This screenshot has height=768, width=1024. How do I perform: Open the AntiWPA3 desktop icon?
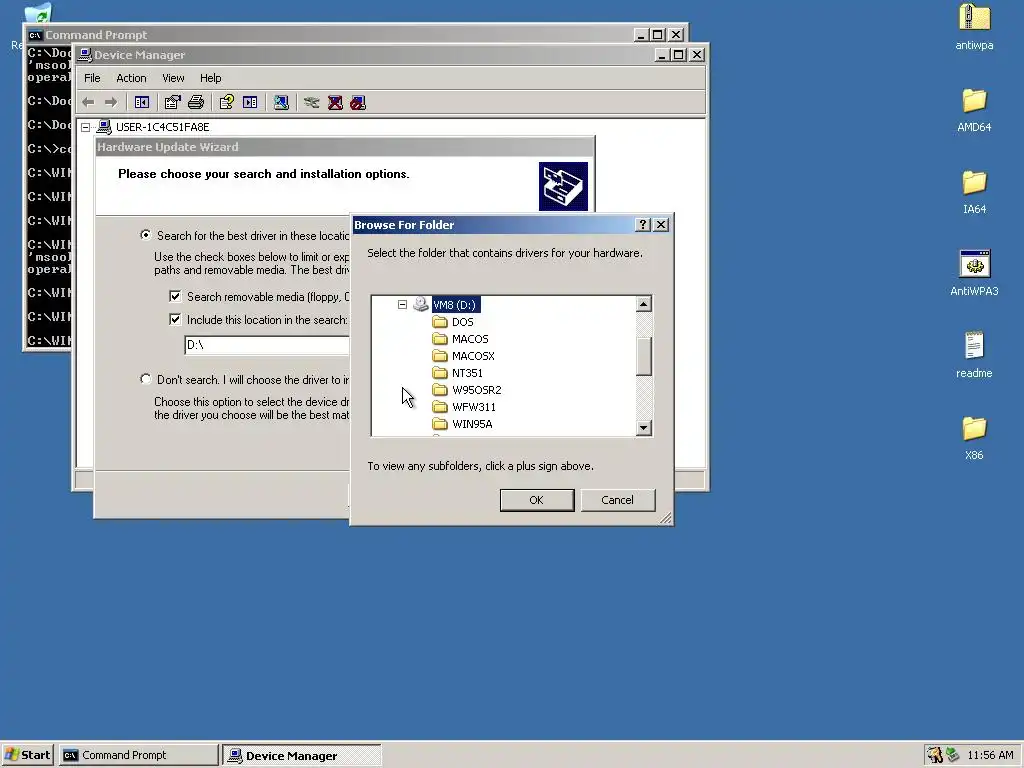[x=974, y=274]
